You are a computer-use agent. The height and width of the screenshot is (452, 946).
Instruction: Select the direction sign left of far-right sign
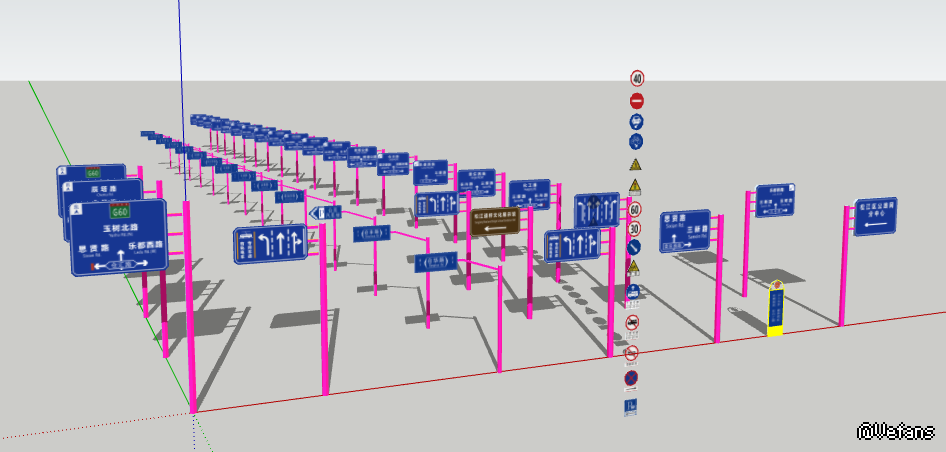pos(775,200)
